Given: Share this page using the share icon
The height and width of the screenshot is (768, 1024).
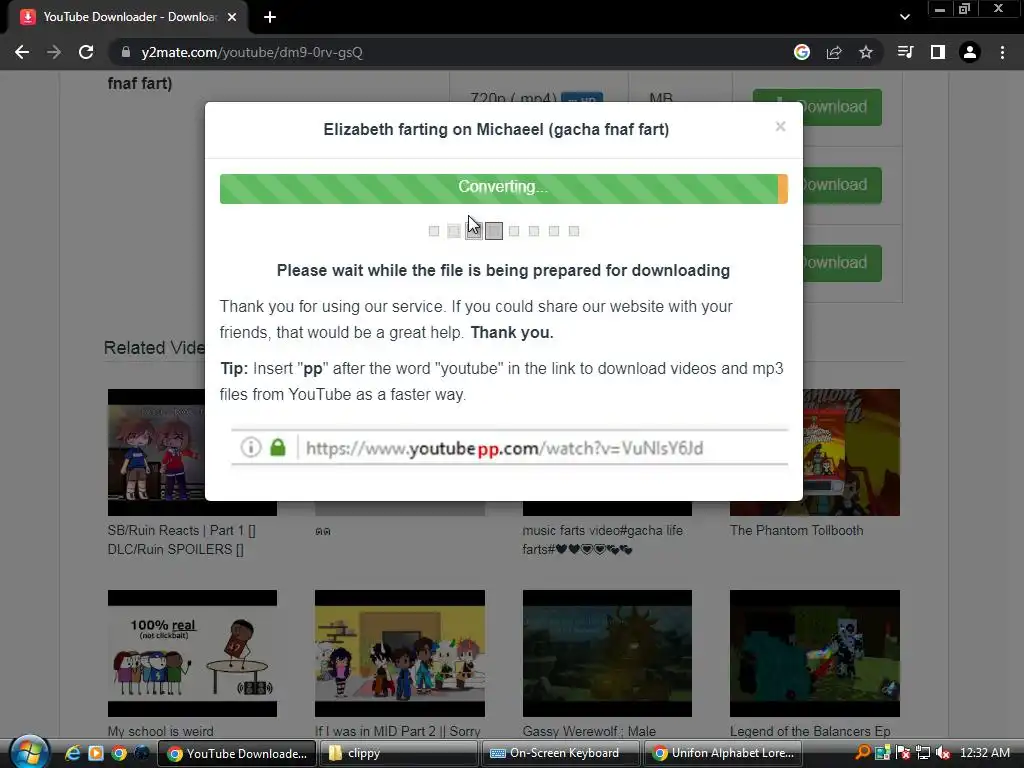Looking at the screenshot, I should [834, 52].
